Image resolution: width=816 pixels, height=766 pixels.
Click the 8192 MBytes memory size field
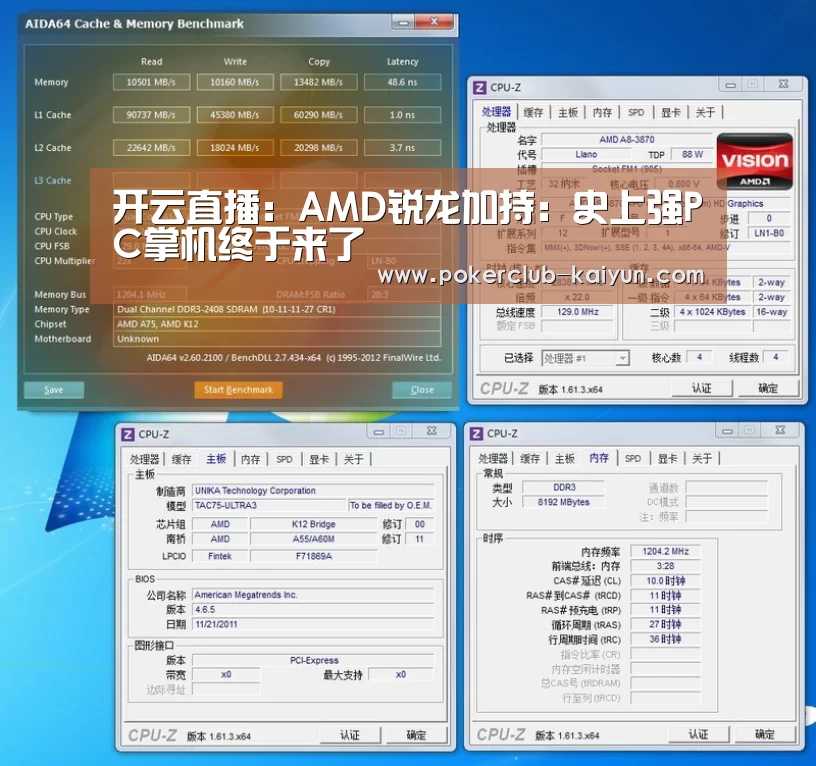563,502
